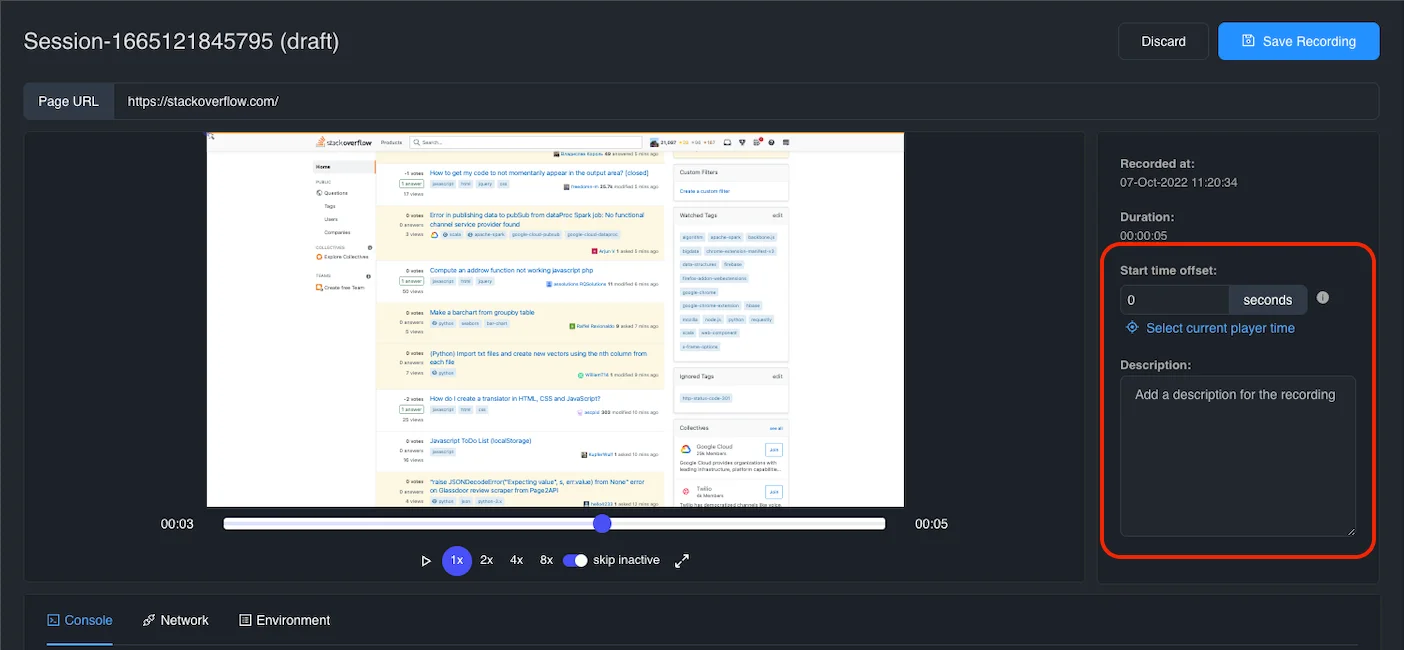Open How do I create a translator question
The height and width of the screenshot is (650, 1404).
click(515, 399)
